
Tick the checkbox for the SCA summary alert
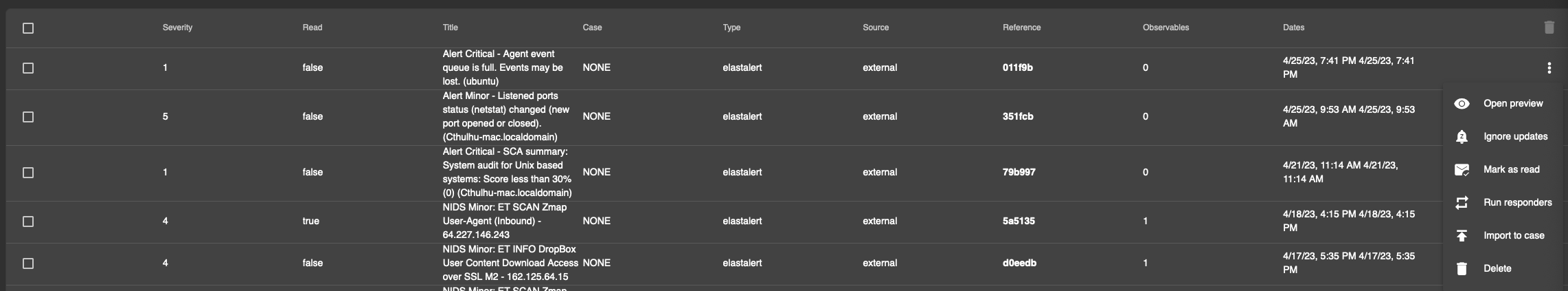(28, 173)
